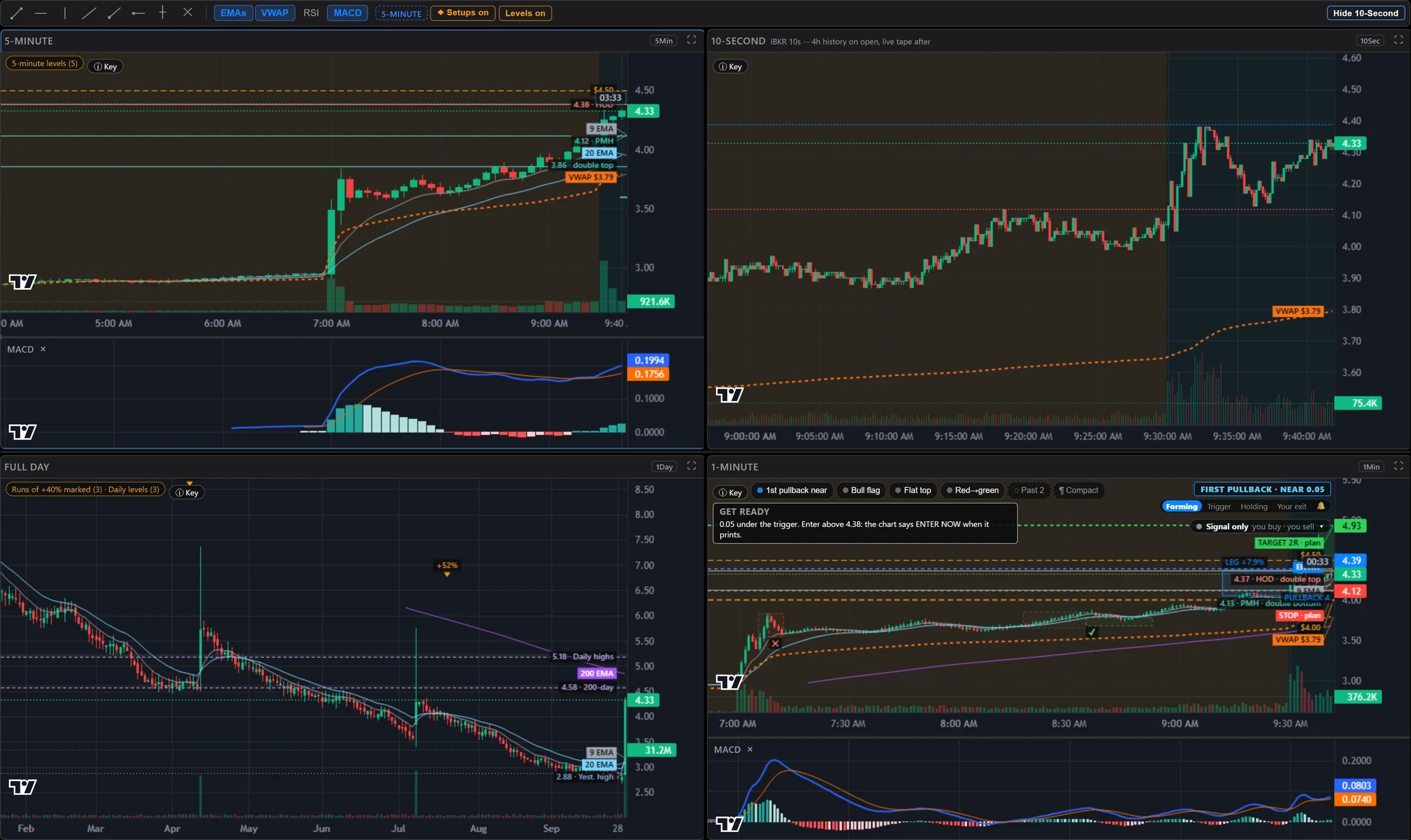This screenshot has height=840, width=1411.
Task: Click the dashed 5-MINUTE target chip
Action: click(402, 14)
